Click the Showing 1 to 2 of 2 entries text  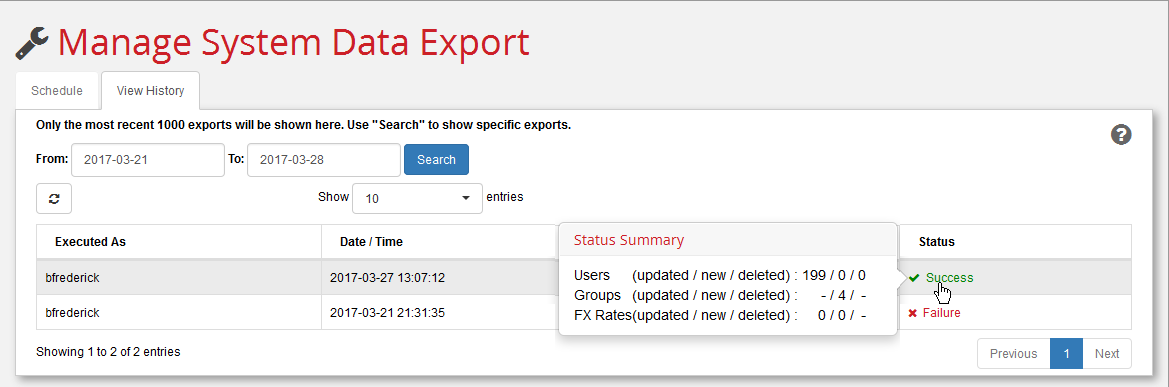click(108, 351)
